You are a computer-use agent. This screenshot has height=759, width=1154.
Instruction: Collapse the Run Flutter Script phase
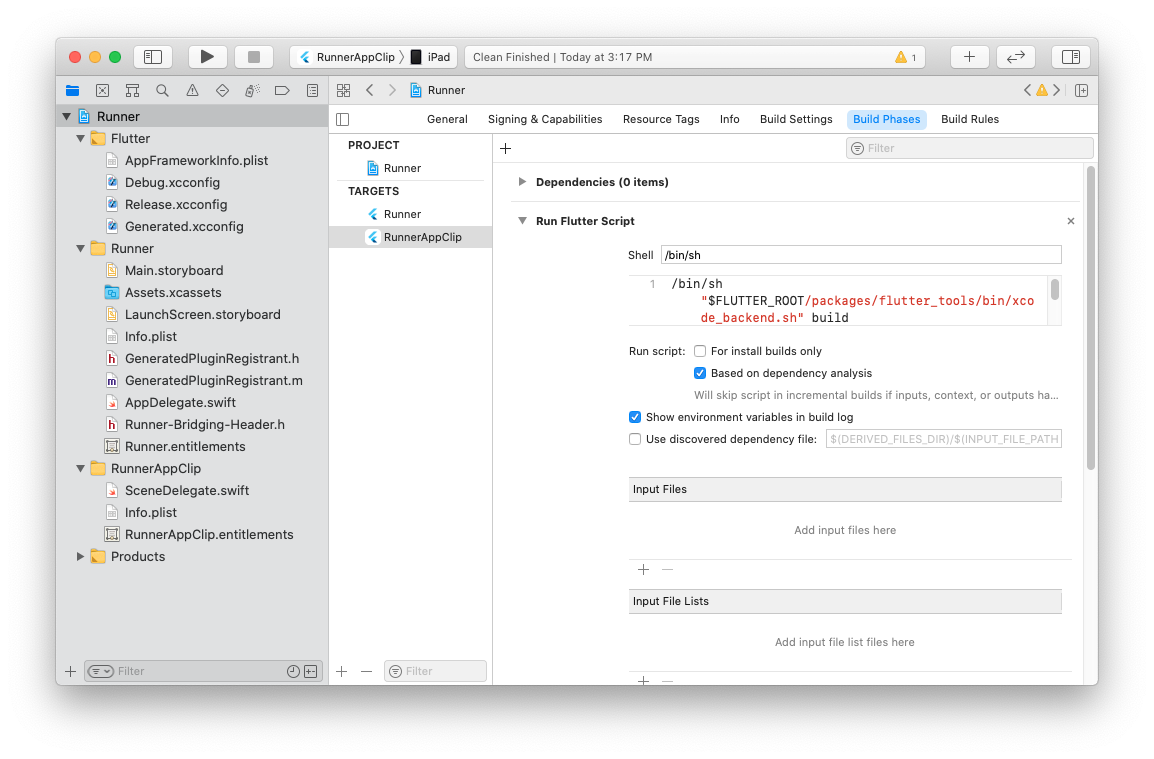[x=522, y=221]
